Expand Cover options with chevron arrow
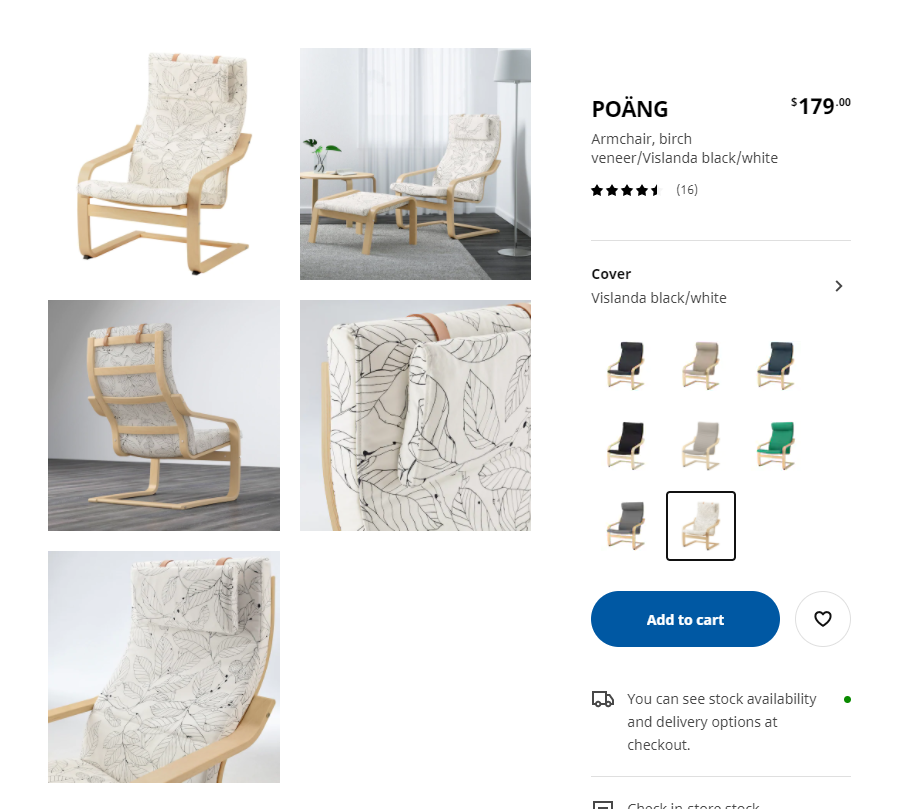The image size is (913, 809). tap(838, 286)
